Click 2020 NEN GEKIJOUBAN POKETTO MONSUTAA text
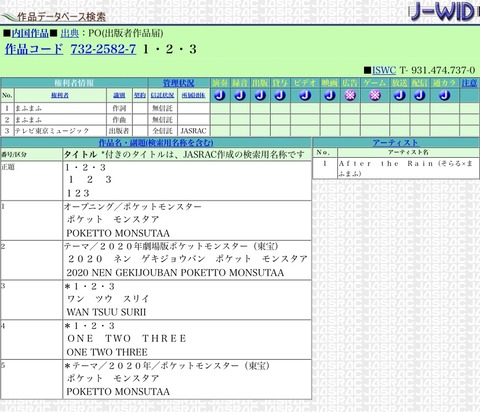 (x=175, y=273)
